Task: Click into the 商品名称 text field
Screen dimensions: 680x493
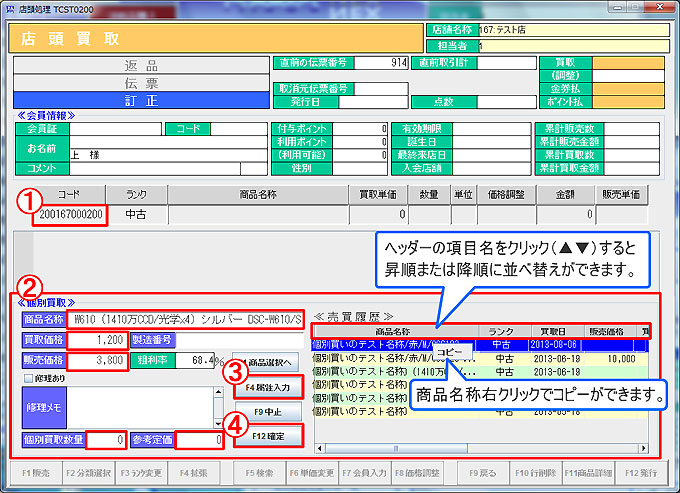Action: point(186,320)
